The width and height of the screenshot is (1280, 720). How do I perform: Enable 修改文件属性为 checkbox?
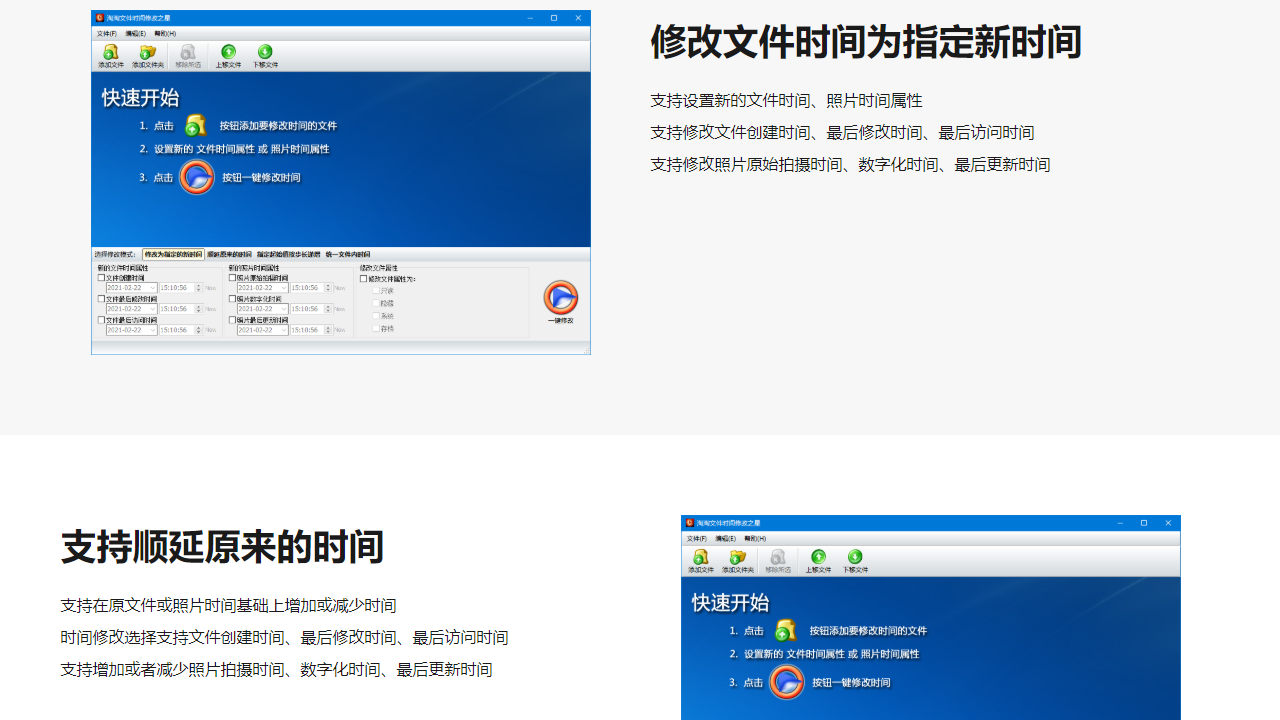click(x=363, y=280)
